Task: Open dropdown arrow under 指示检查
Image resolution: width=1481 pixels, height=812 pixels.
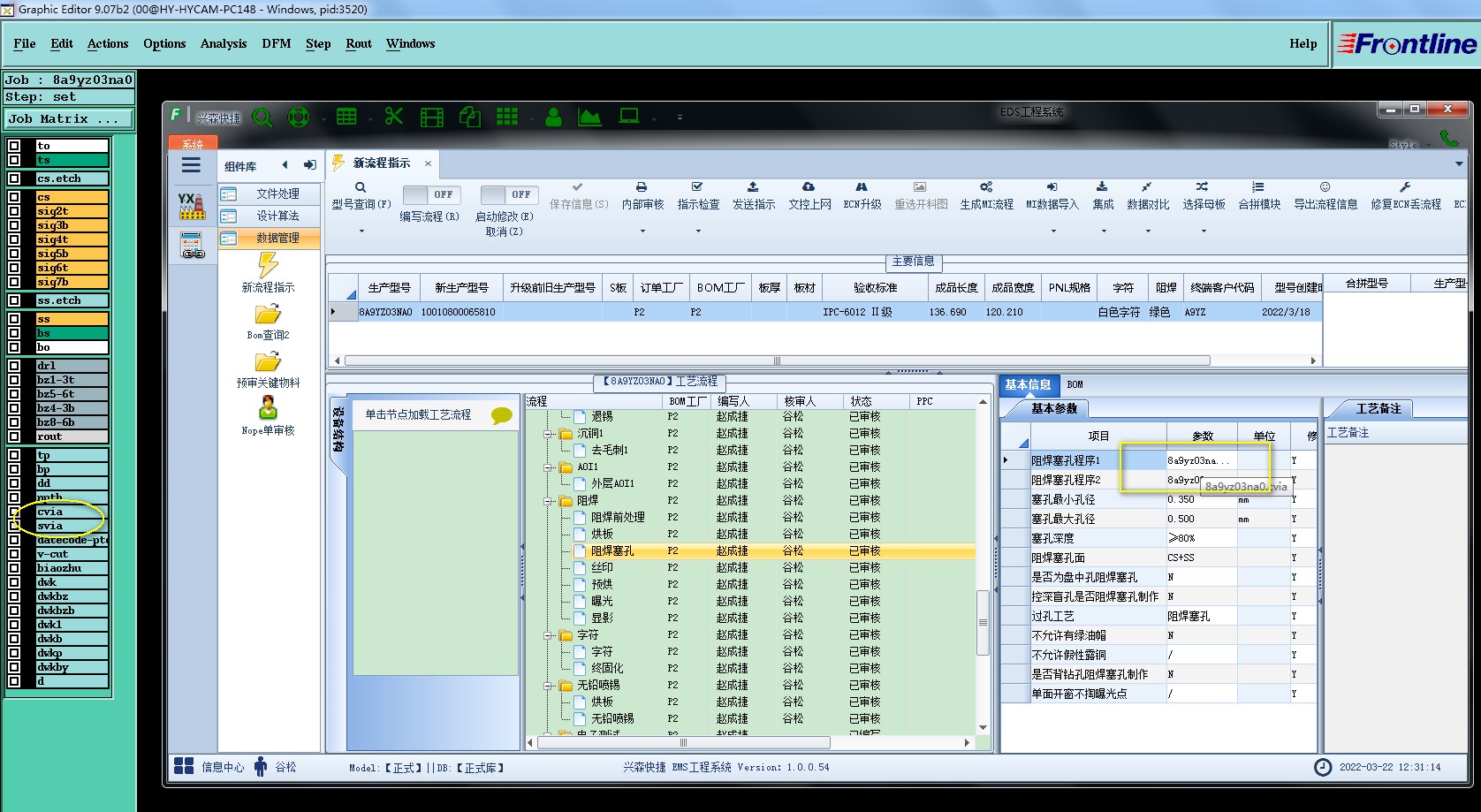Action: (x=698, y=231)
